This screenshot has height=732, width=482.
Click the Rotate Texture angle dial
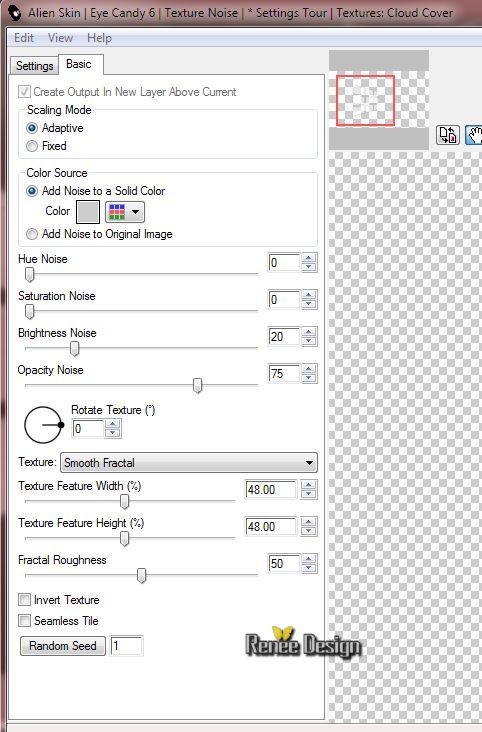(43, 424)
